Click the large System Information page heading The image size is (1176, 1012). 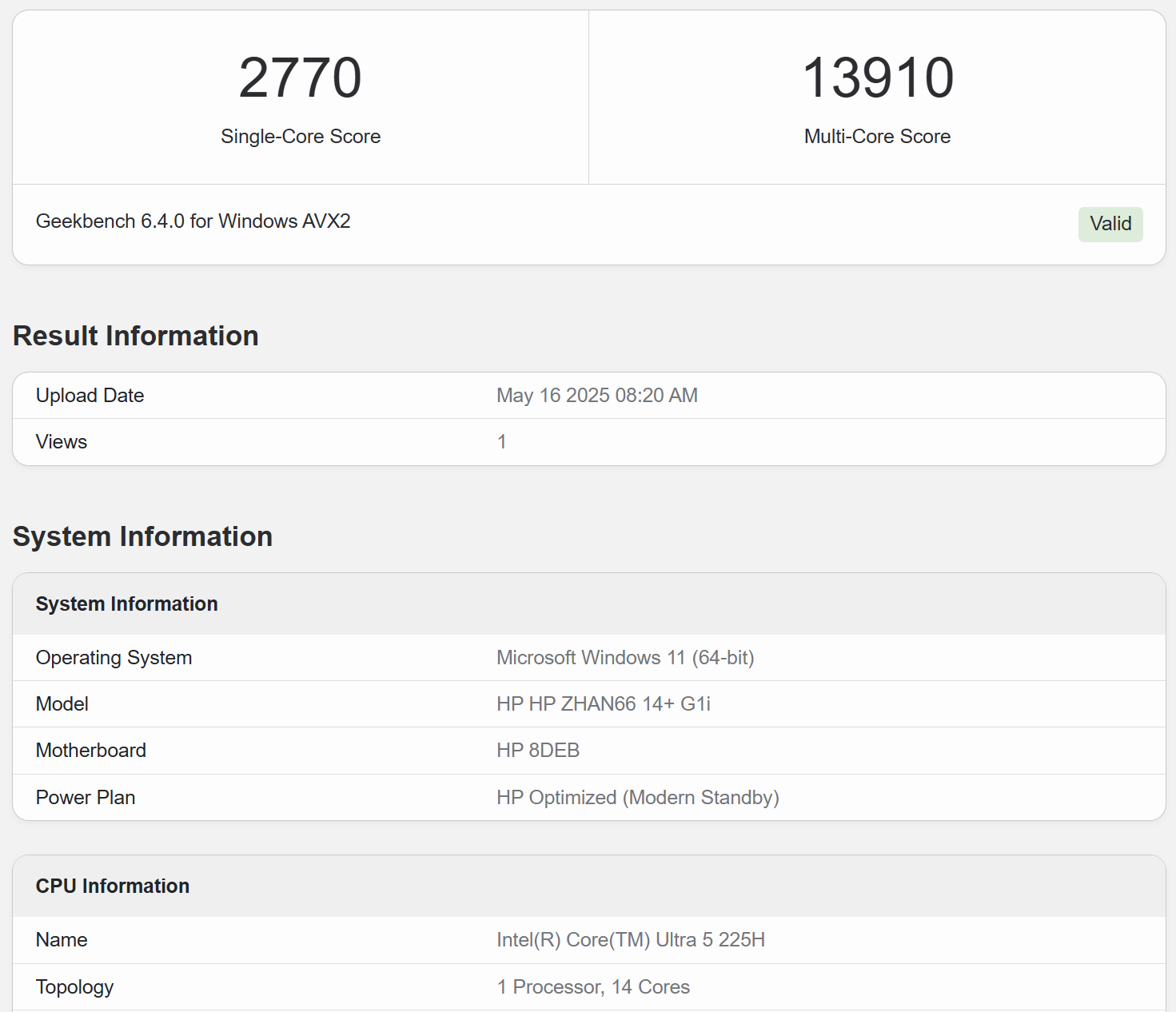pyautogui.click(x=142, y=536)
